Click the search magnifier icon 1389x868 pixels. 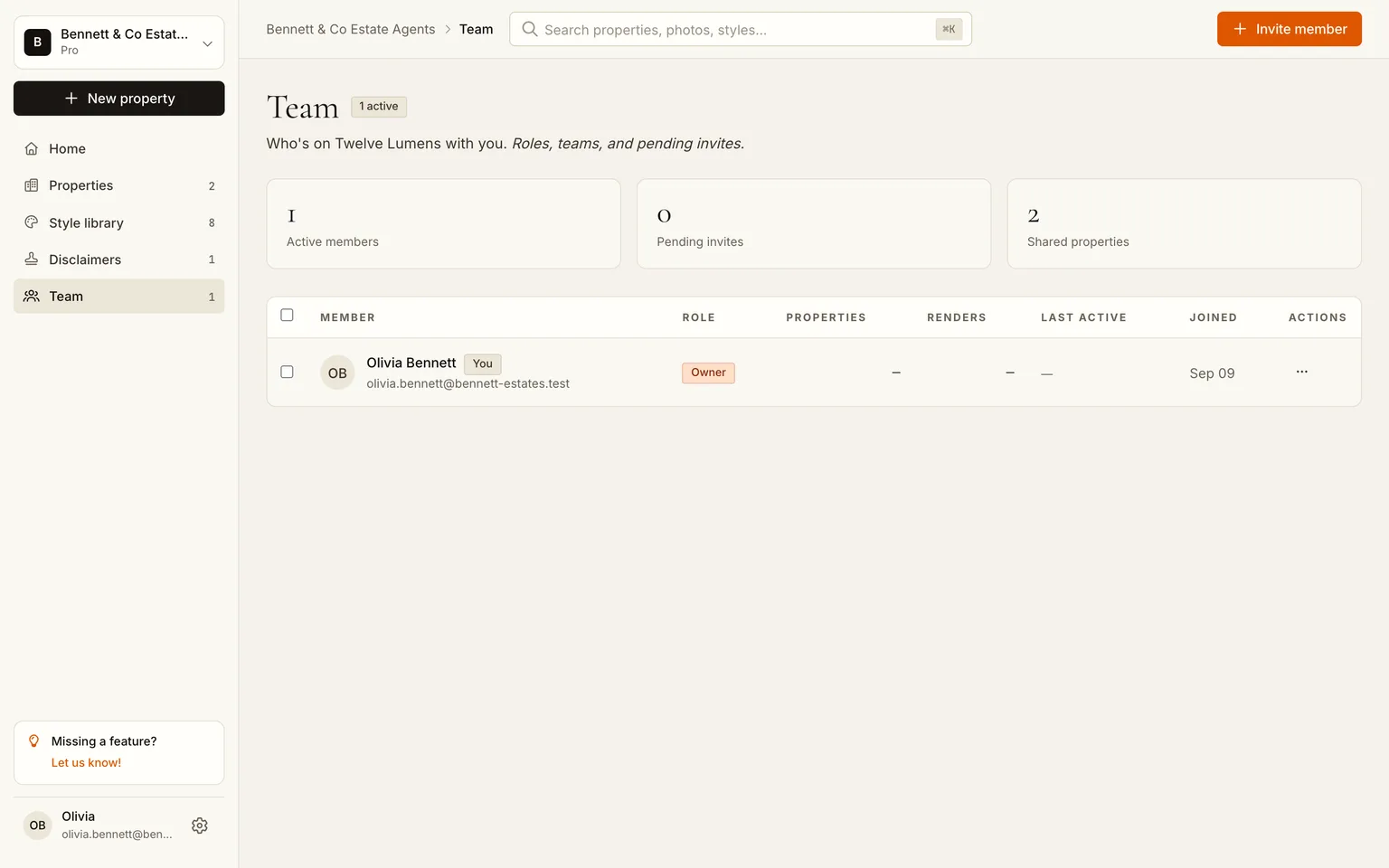pyautogui.click(x=530, y=29)
